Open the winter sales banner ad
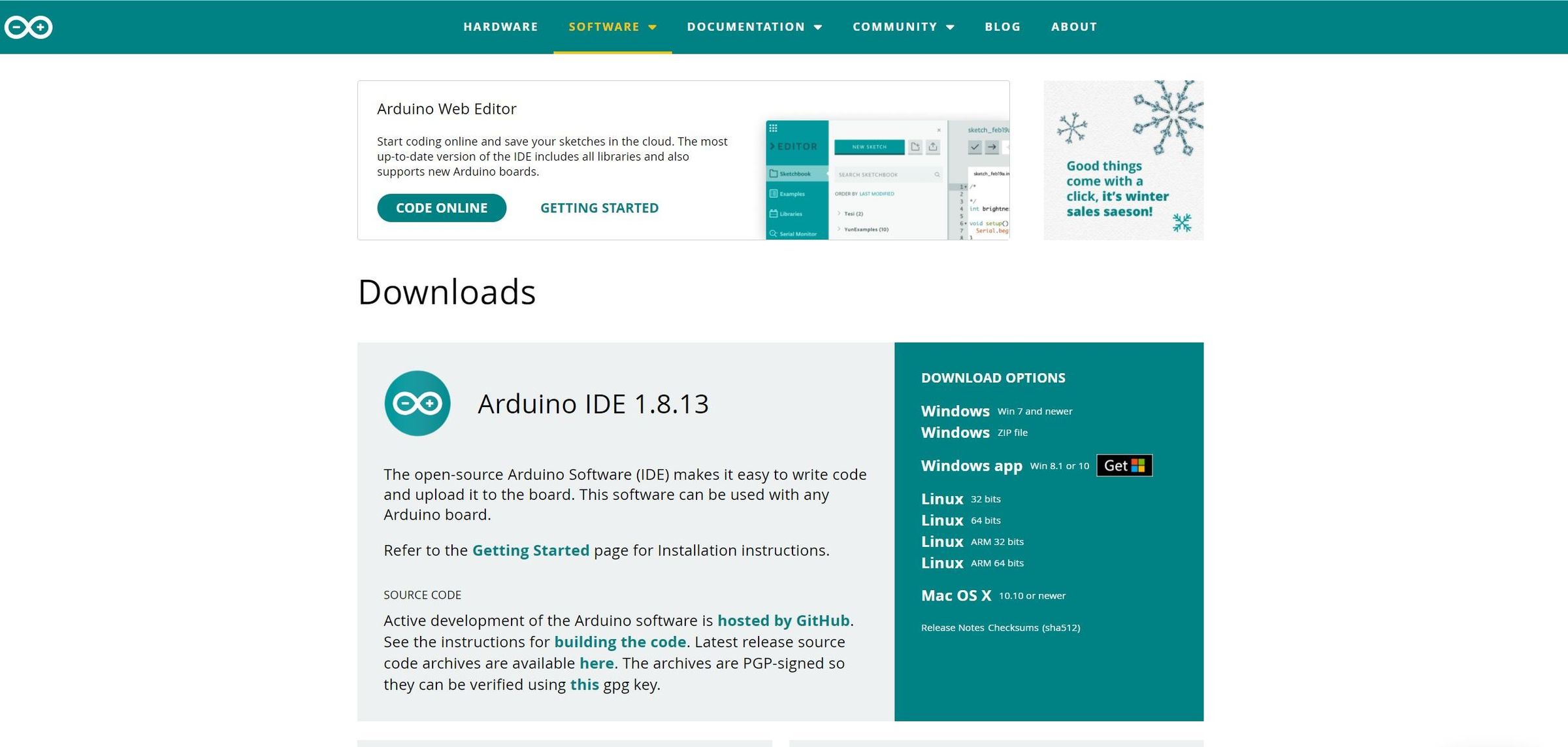The width and height of the screenshot is (1568, 747). (x=1122, y=160)
